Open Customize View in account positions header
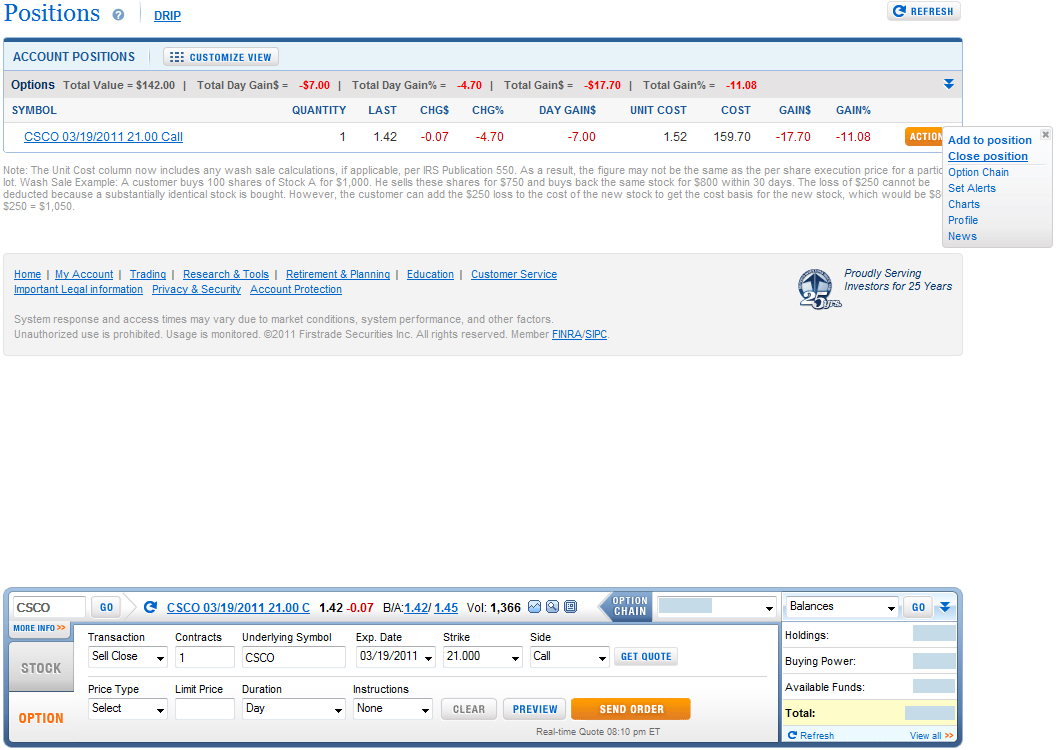 point(220,56)
